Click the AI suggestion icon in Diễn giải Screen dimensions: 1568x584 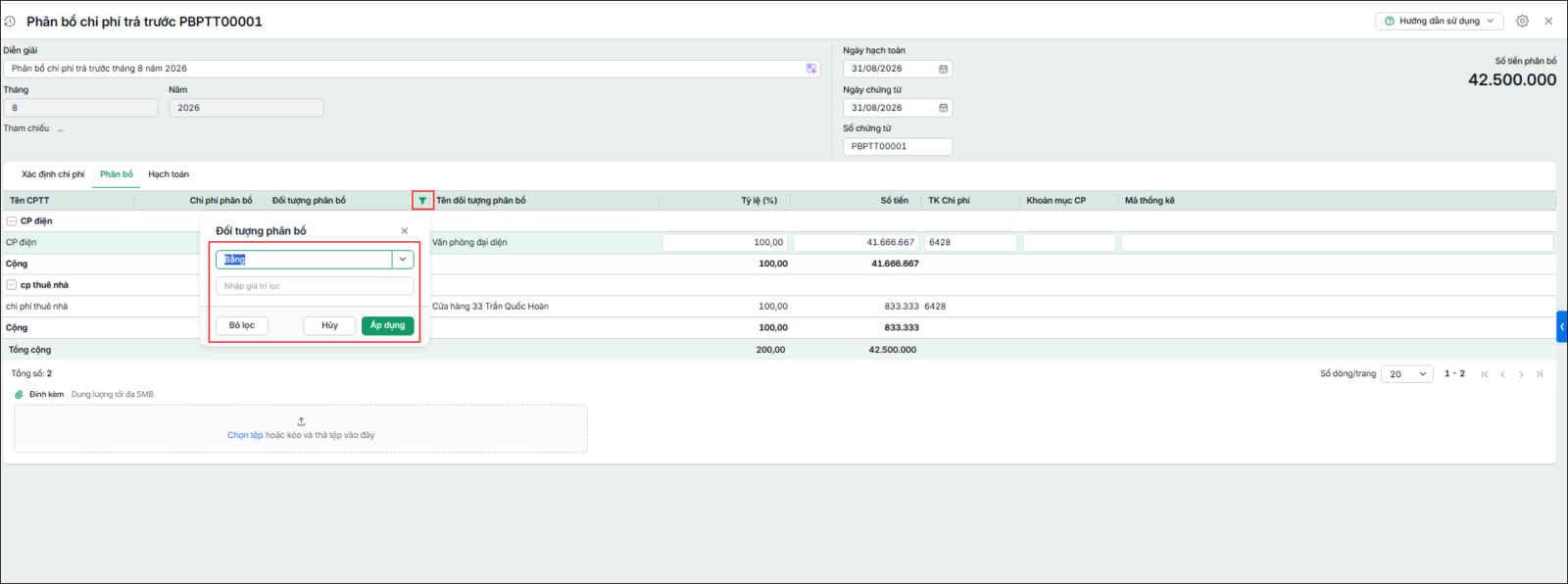pyautogui.click(x=811, y=69)
